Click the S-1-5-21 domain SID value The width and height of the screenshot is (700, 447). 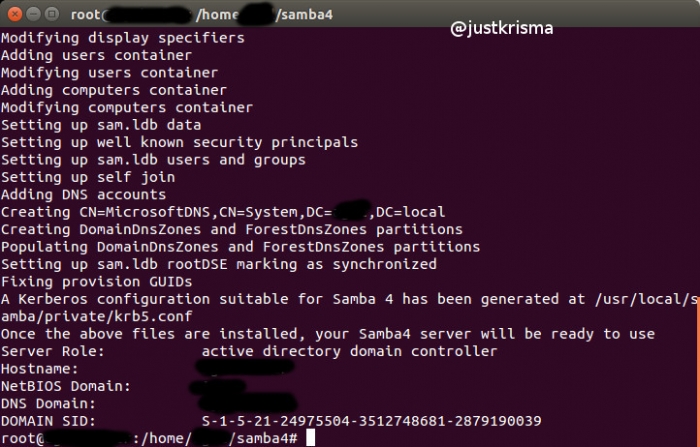tap(371, 420)
